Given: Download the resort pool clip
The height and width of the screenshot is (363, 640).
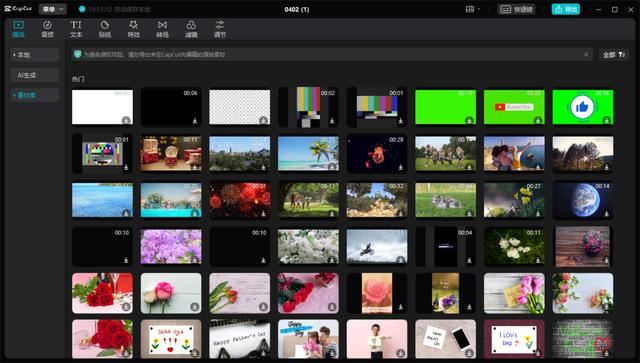Looking at the screenshot, I should tap(195, 213).
